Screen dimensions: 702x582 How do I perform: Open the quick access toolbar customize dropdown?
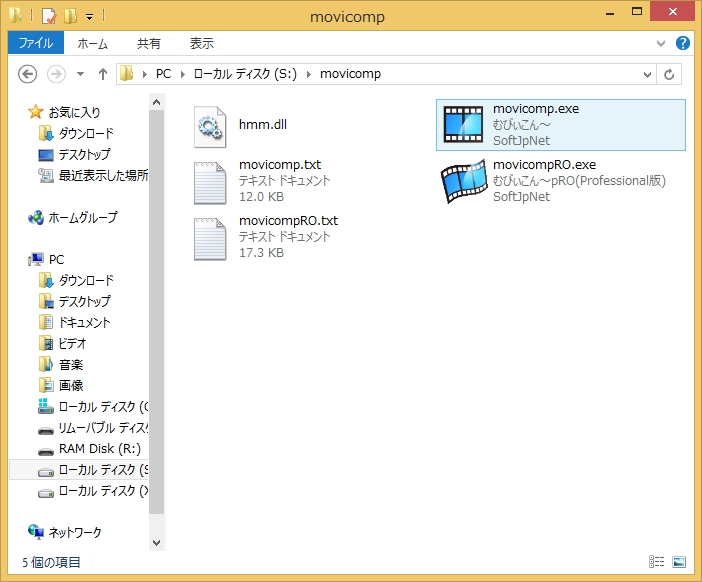[x=90, y=17]
